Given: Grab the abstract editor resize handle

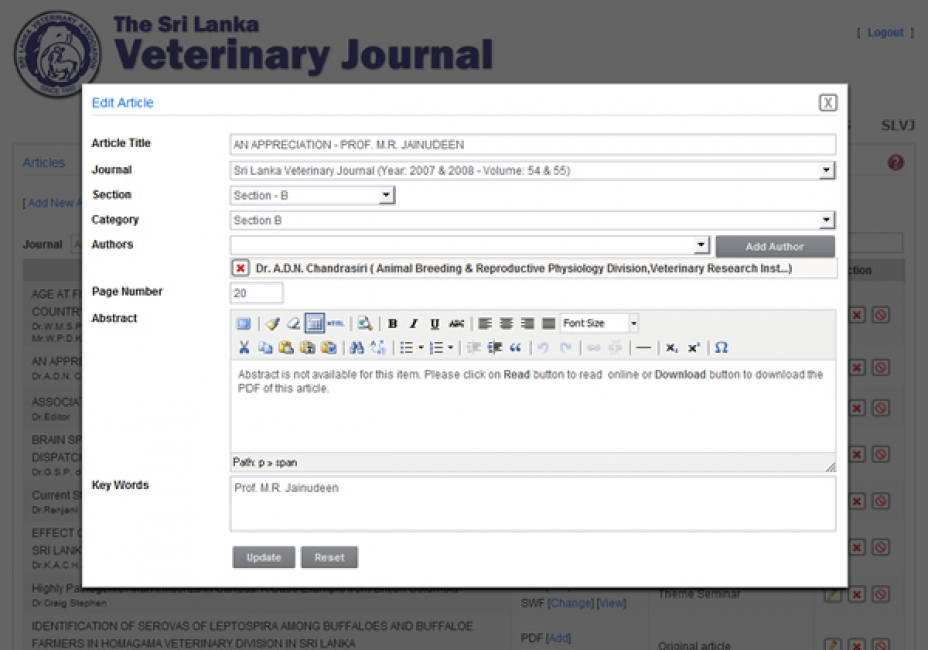Looking at the screenshot, I should [x=830, y=467].
